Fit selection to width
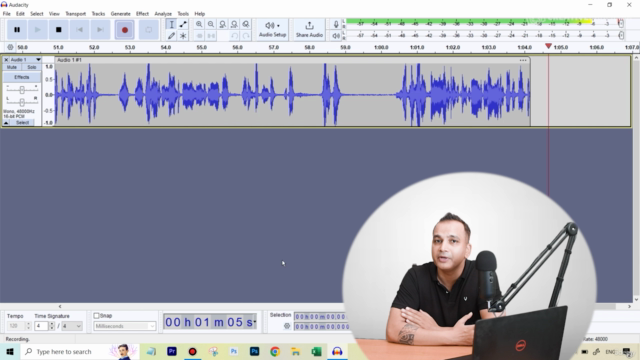 coord(222,24)
